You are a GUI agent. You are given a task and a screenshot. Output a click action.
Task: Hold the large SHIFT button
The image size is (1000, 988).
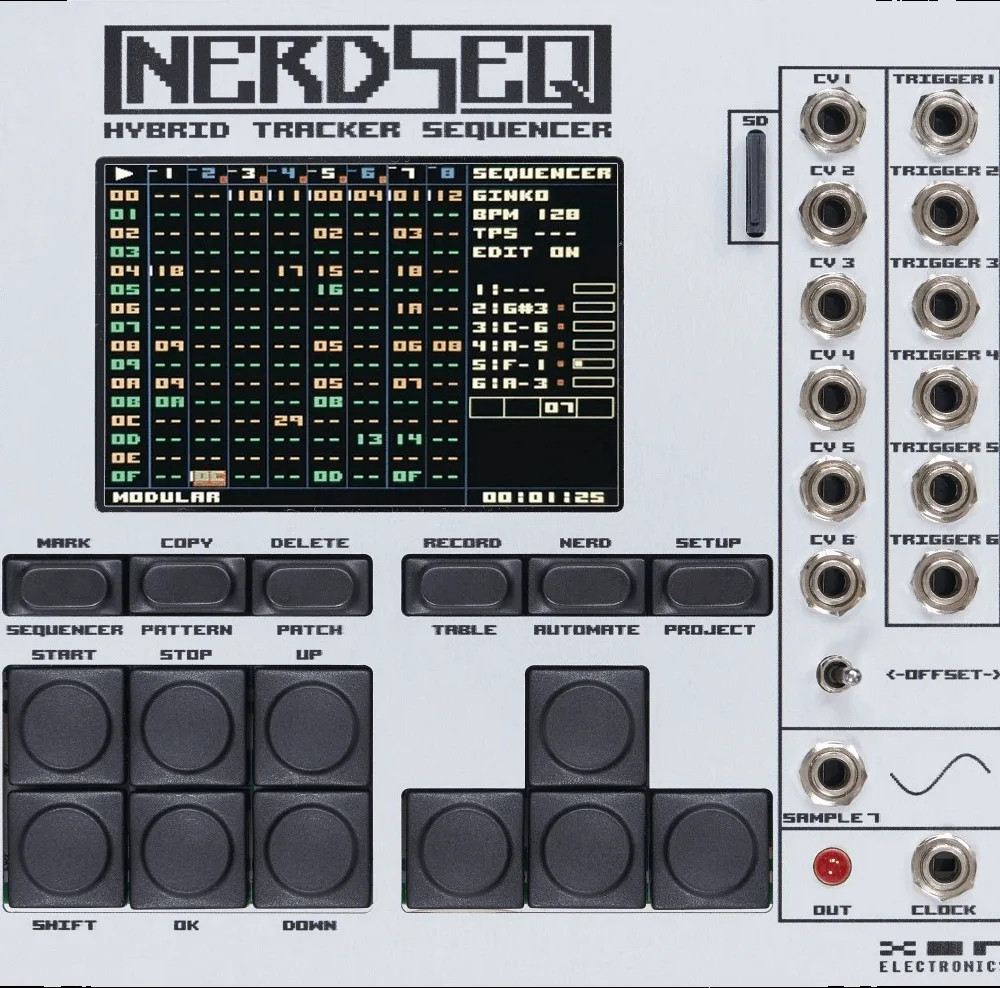coord(64,849)
